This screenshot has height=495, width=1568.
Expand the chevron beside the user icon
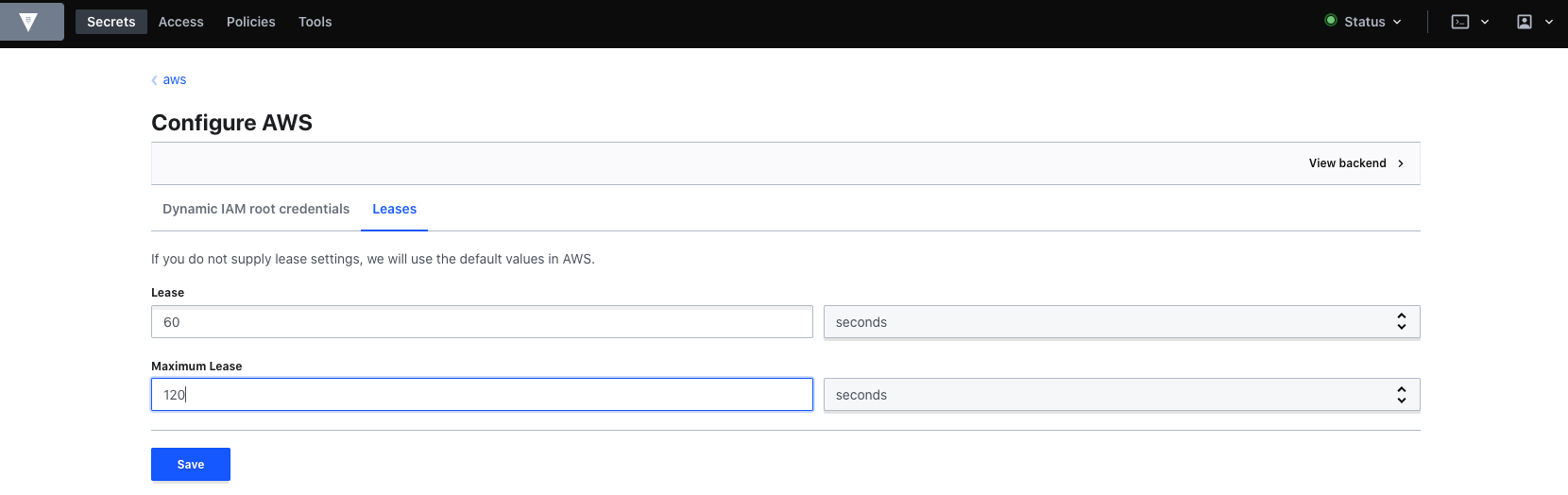tap(1549, 22)
